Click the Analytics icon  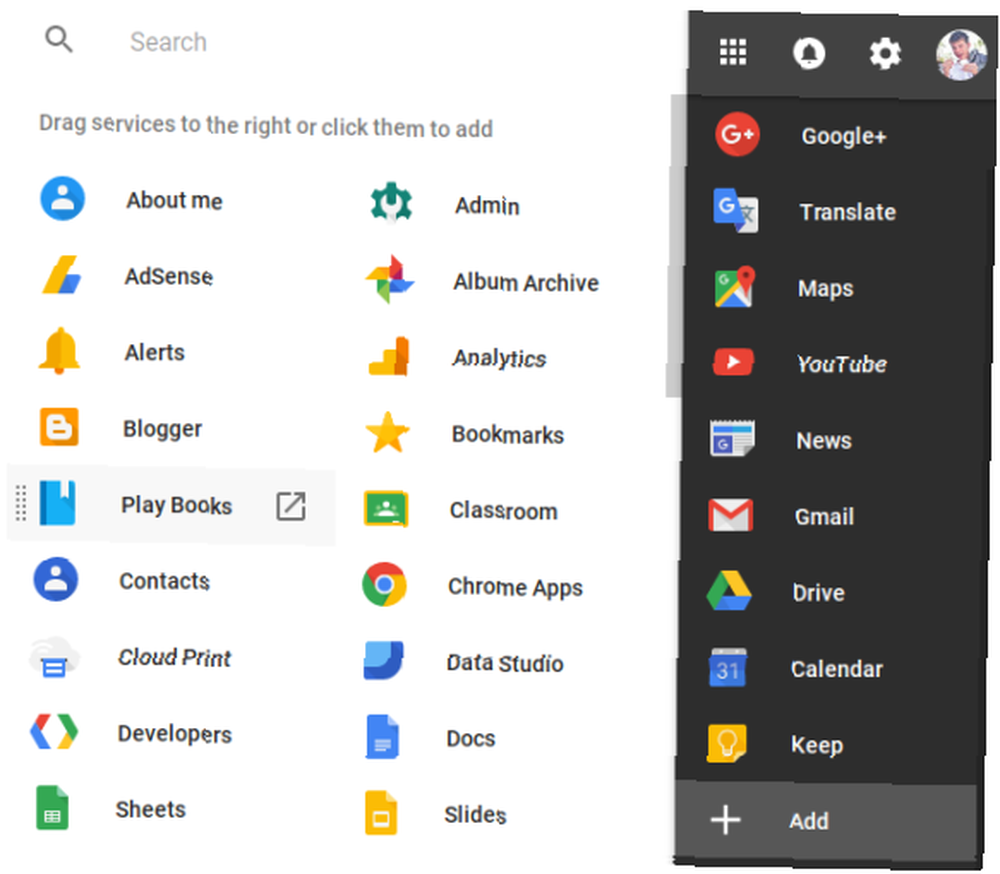pyautogui.click(x=389, y=356)
